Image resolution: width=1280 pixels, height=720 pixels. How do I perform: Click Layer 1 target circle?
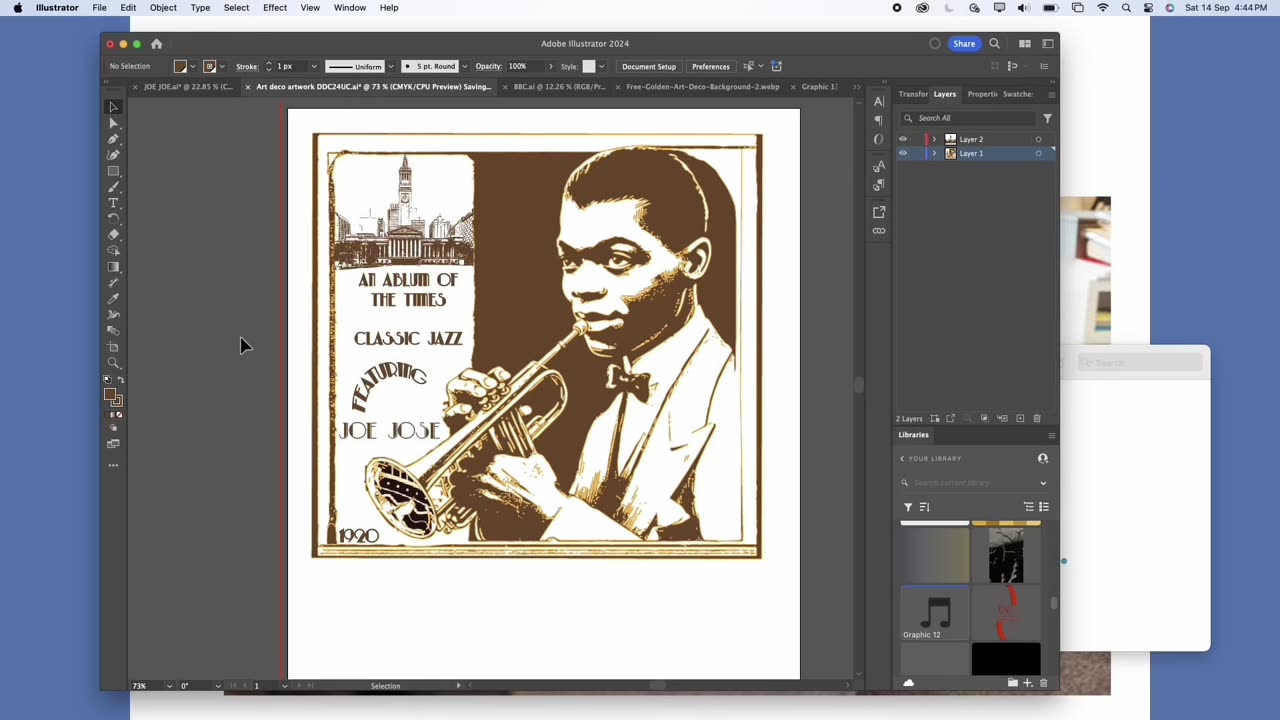[1038, 153]
